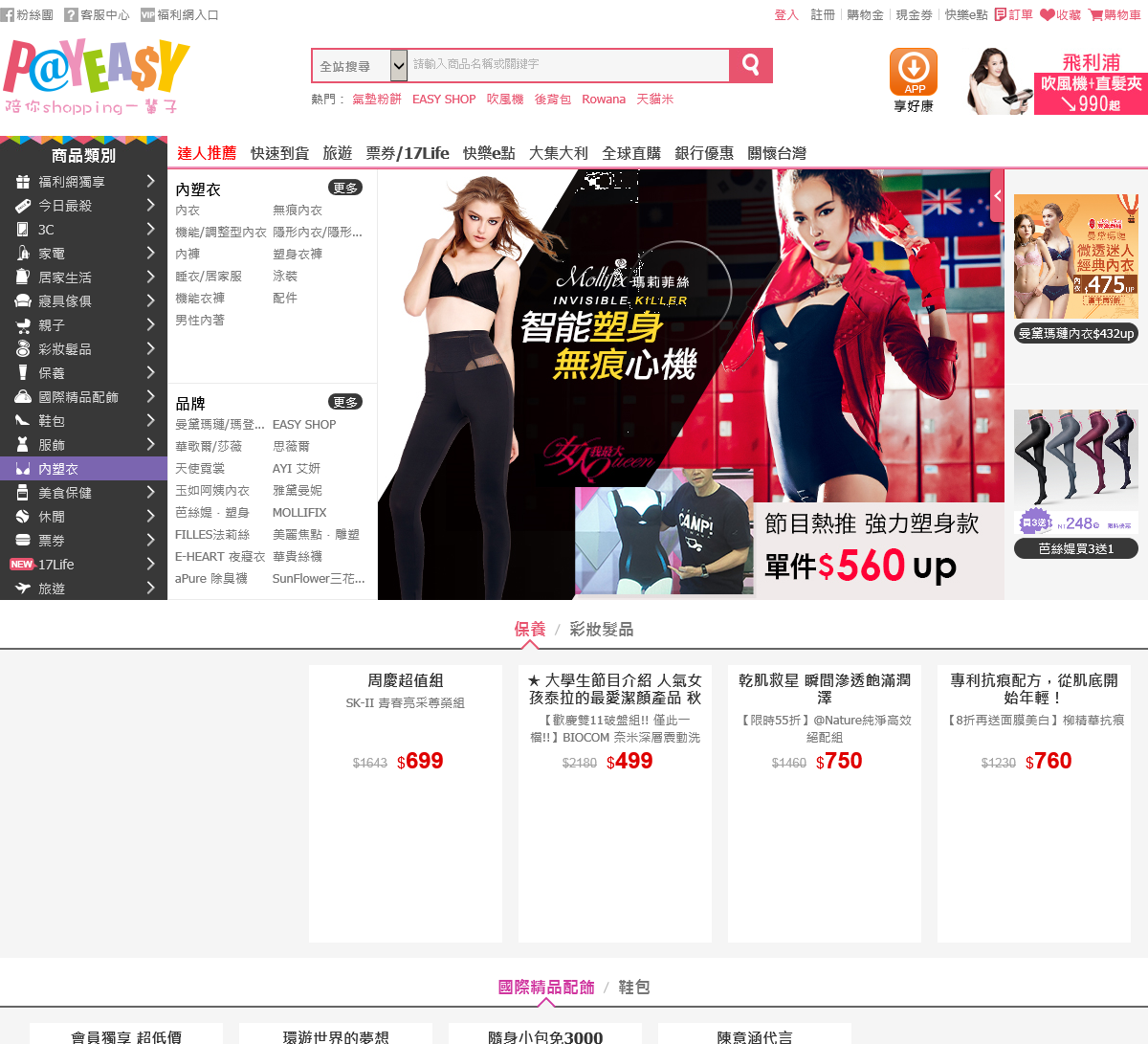
Task: Expand the 家電 category arrow
Action: coord(151,253)
